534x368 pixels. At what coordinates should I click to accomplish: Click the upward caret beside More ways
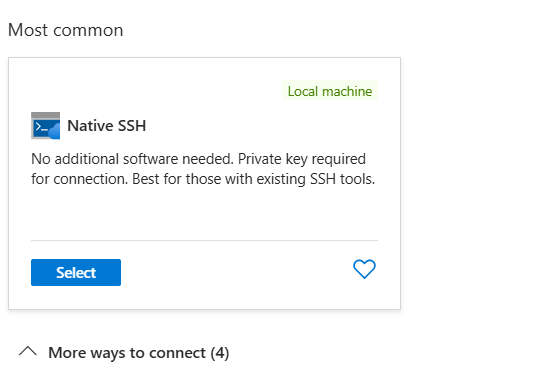[x=28, y=352]
